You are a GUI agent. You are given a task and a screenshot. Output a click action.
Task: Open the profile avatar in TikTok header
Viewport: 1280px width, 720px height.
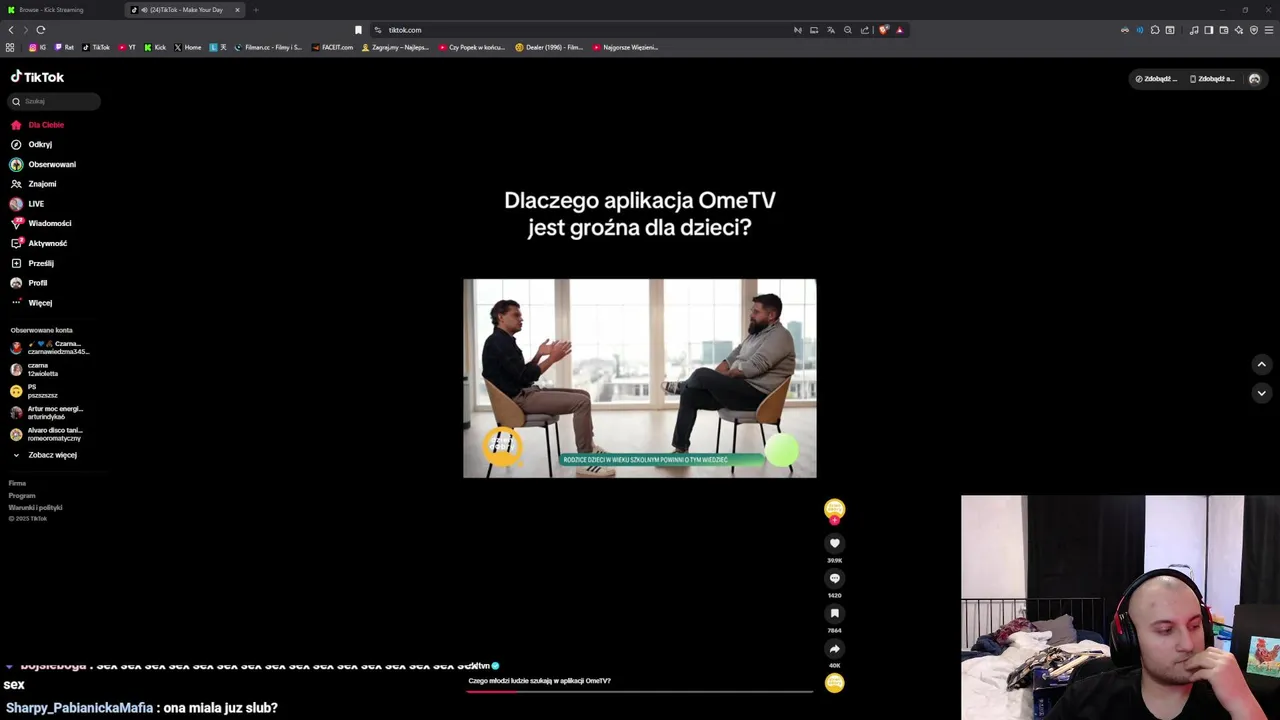coord(1255,79)
